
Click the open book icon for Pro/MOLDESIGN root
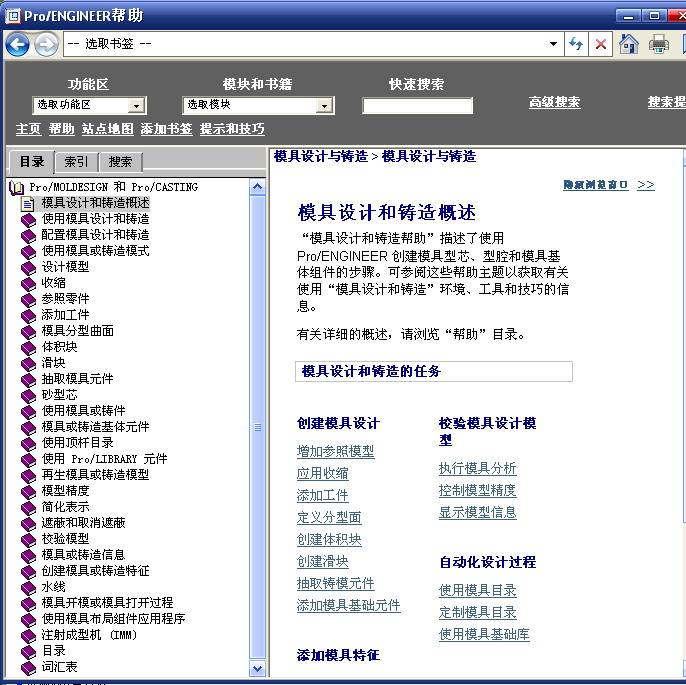(17, 188)
